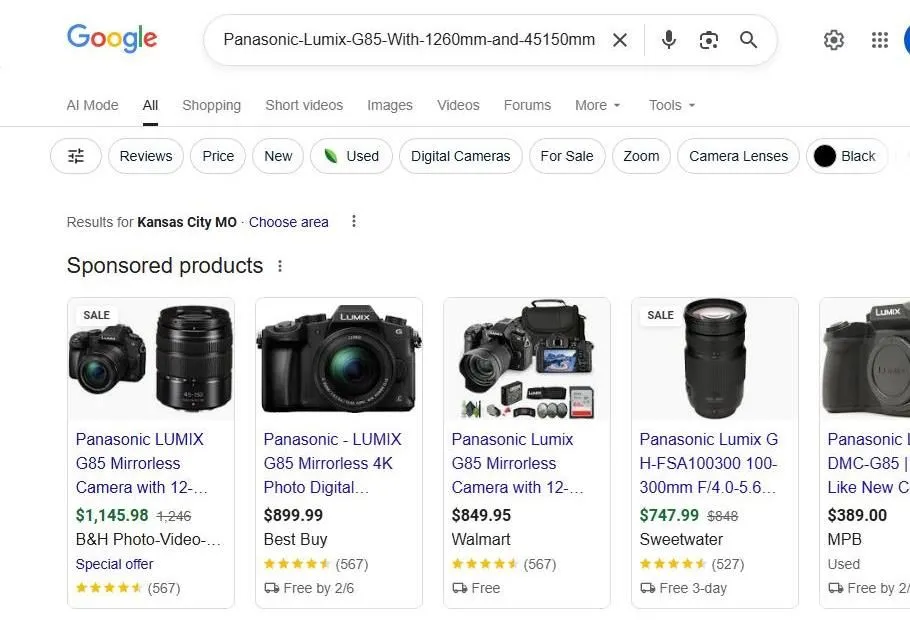Enable the Used condition filter
The height and width of the screenshot is (620, 910).
coord(351,156)
